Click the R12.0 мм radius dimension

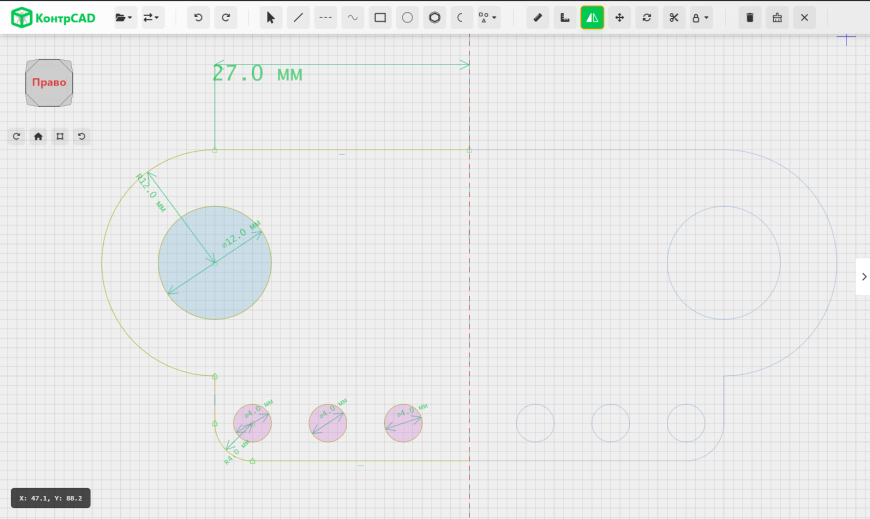151,192
